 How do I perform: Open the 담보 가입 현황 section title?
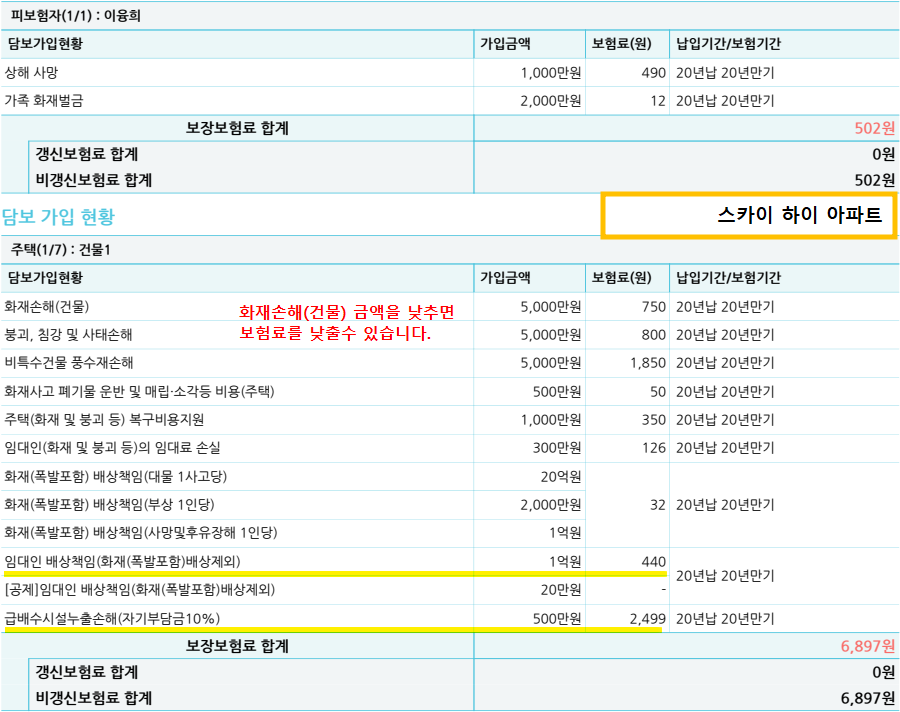point(60,212)
